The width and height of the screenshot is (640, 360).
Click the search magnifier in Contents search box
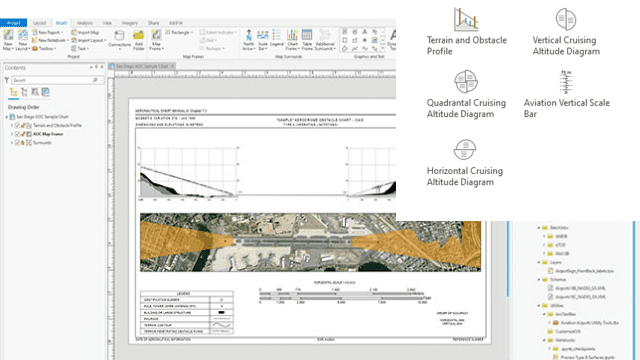coord(95,80)
